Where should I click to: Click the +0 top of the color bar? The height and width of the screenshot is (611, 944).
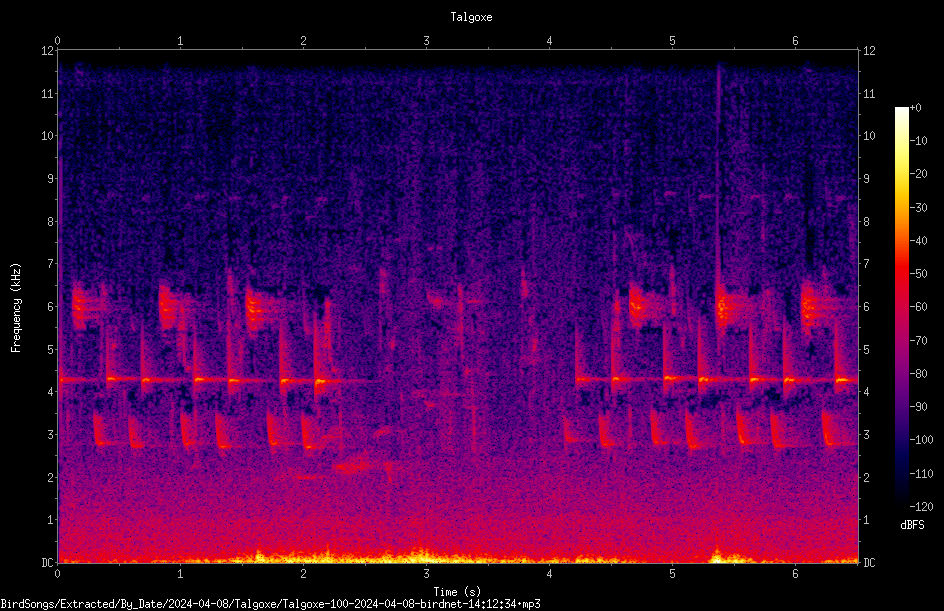tap(915, 108)
